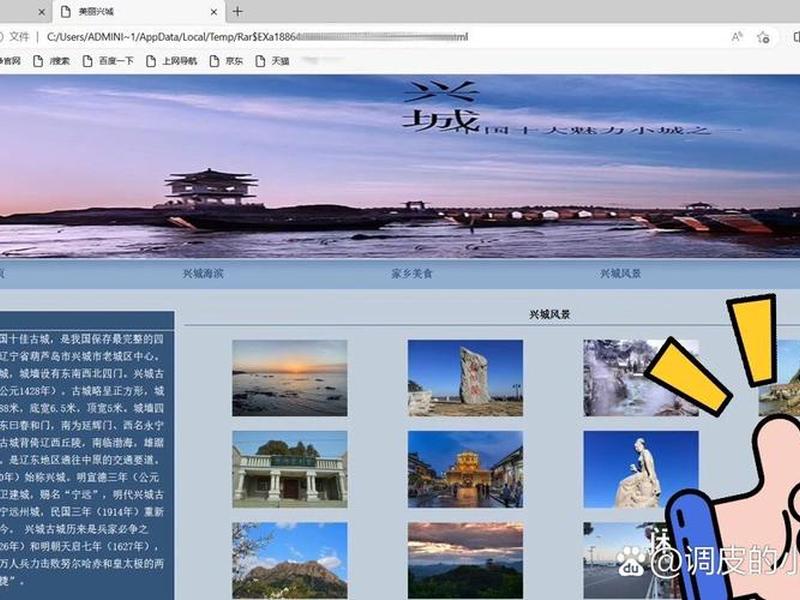
Task: Open the stone monument thumbnail
Action: pyautogui.click(x=465, y=378)
